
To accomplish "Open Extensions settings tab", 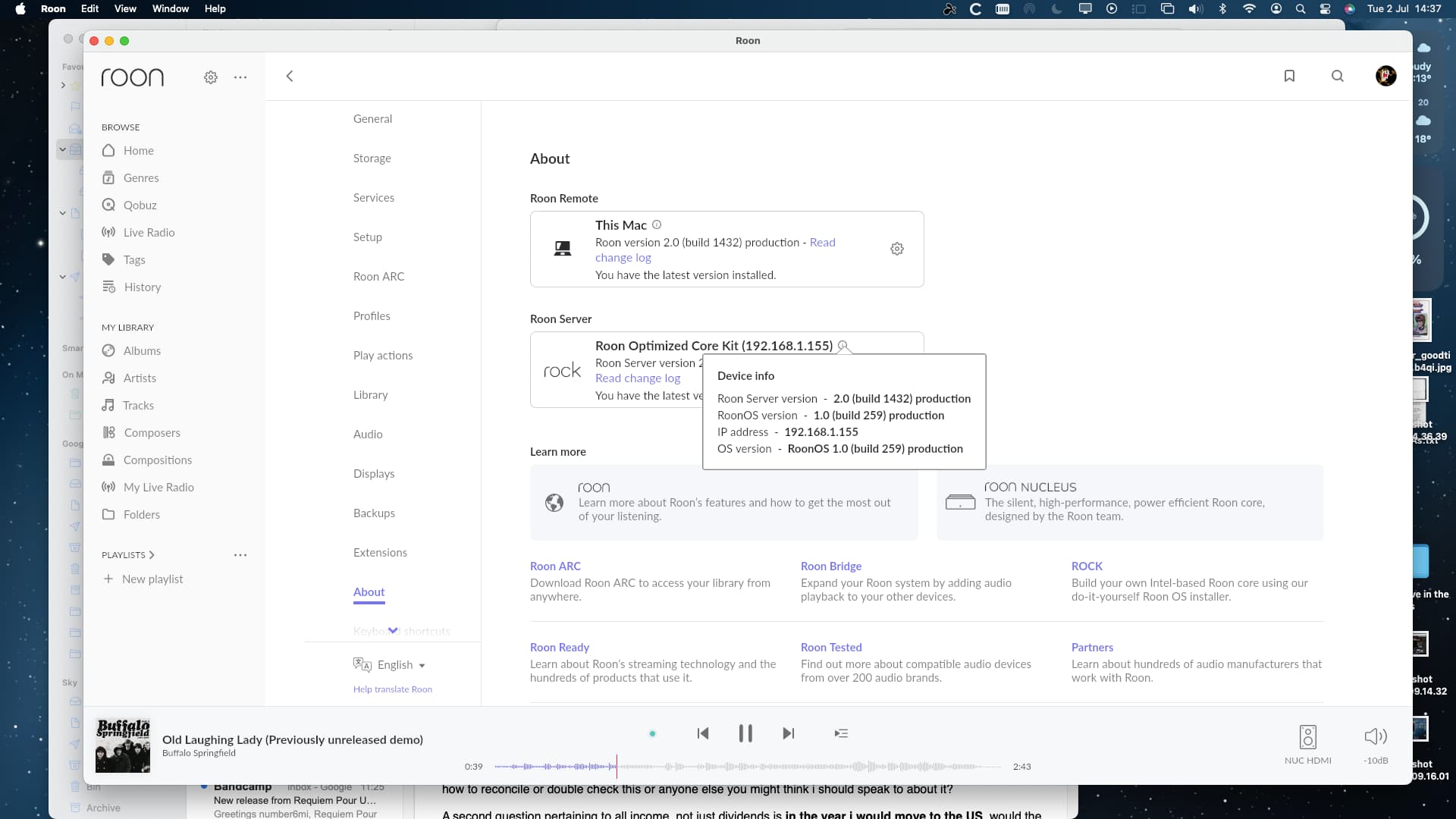I will (x=380, y=552).
